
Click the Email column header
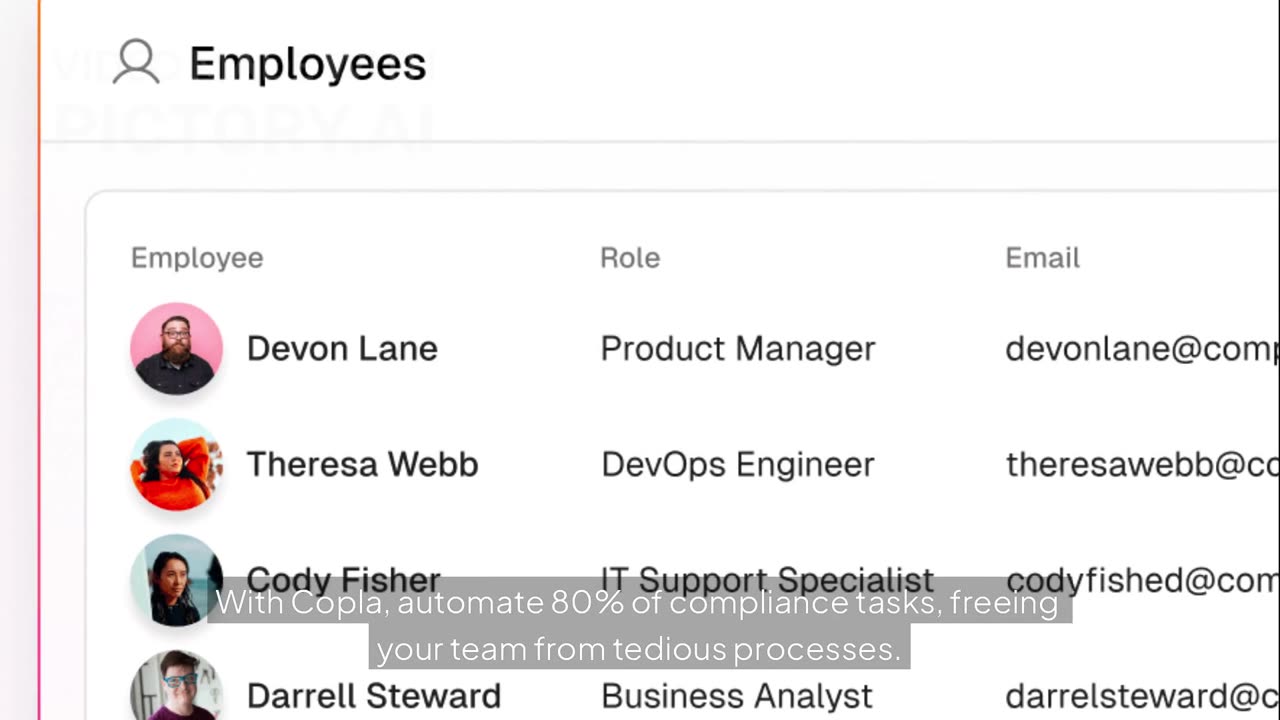pyautogui.click(x=1042, y=258)
